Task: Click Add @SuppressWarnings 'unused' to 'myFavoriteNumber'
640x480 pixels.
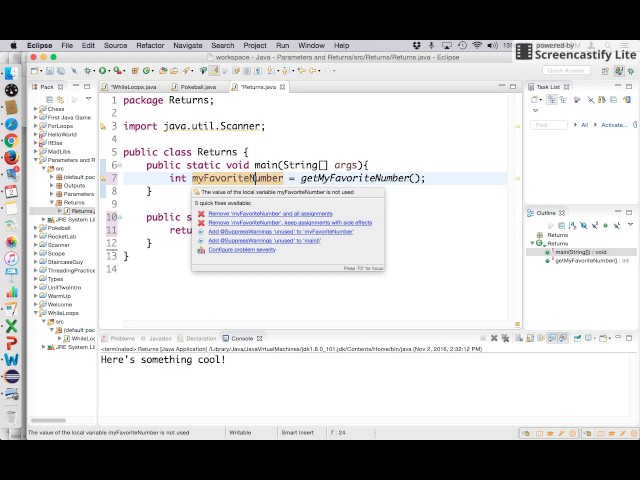Action: (281, 231)
